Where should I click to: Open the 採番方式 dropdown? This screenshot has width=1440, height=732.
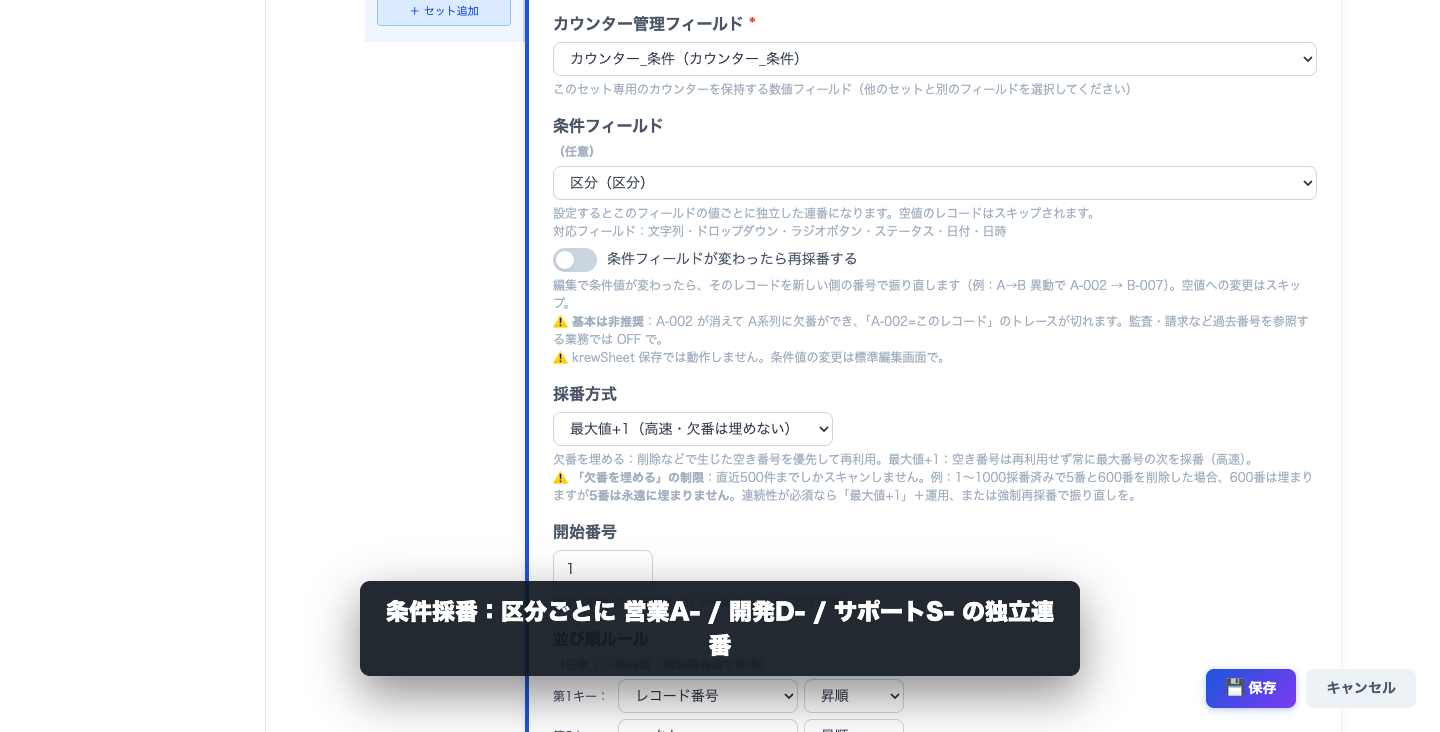(x=692, y=429)
